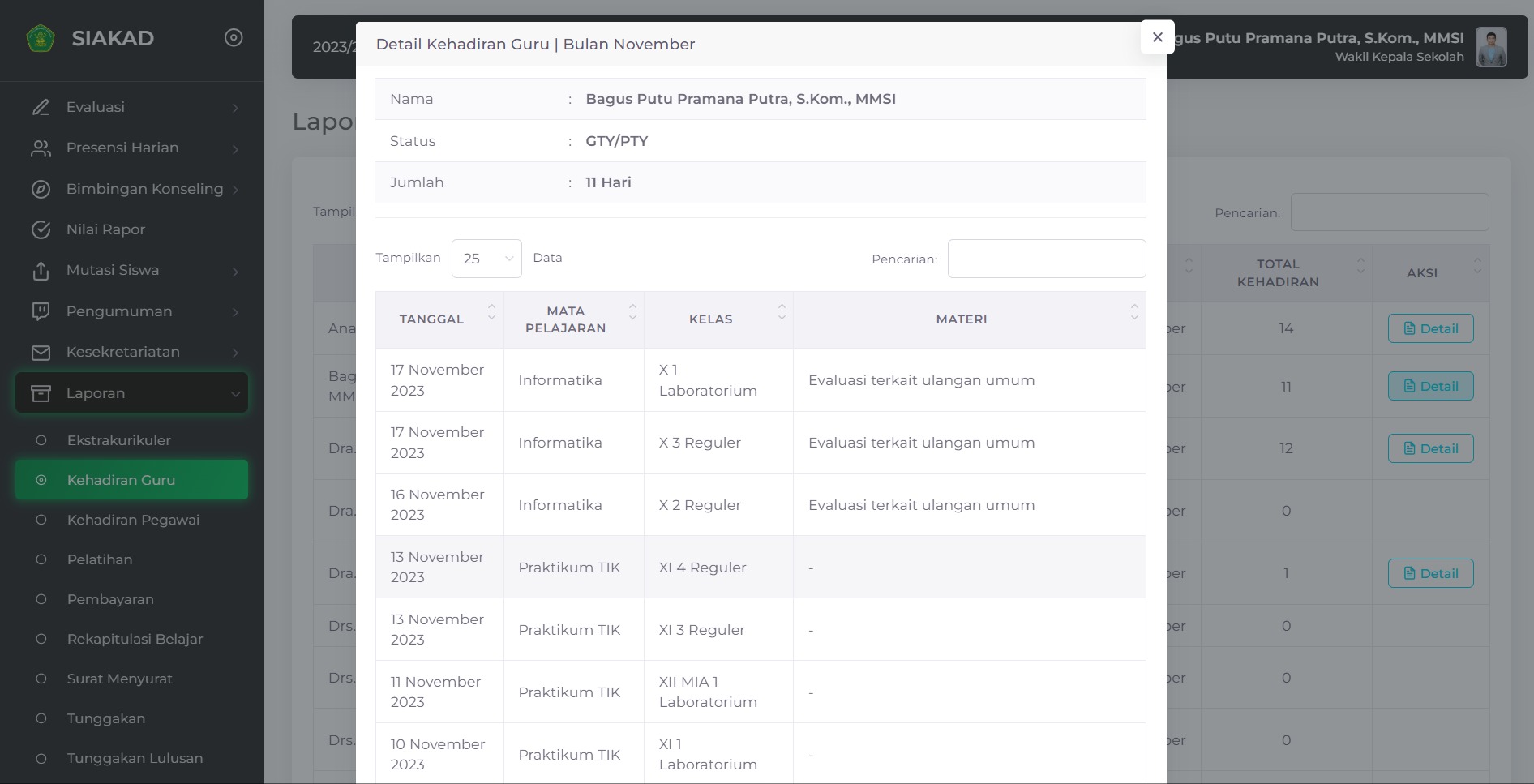Click '11 November 2023' date cell

tap(439, 692)
